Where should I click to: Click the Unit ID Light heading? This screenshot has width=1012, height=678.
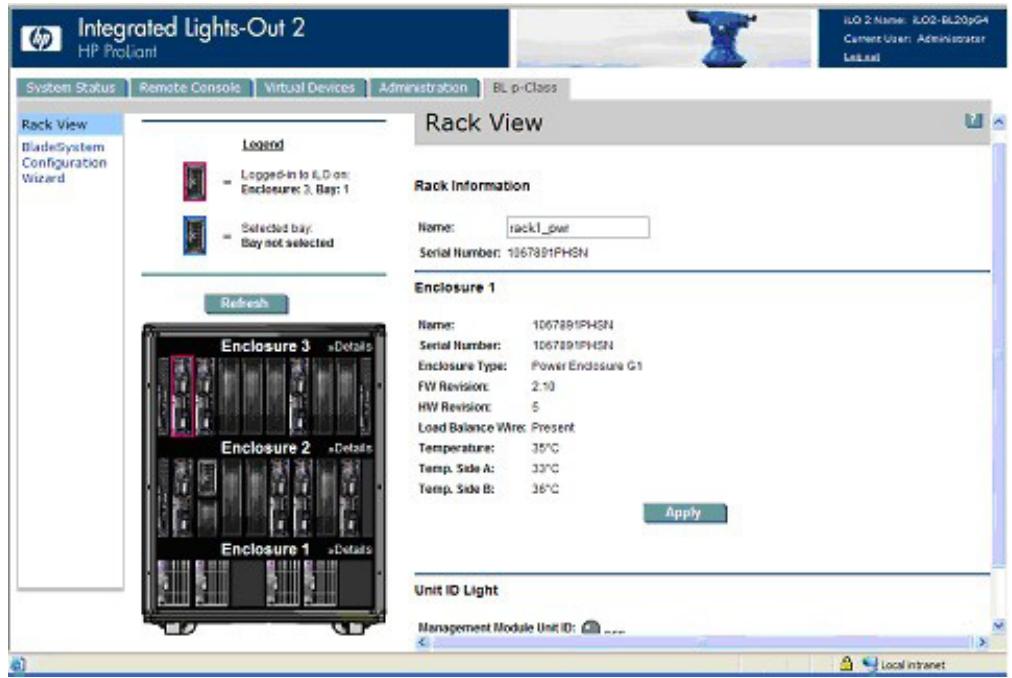click(x=456, y=590)
